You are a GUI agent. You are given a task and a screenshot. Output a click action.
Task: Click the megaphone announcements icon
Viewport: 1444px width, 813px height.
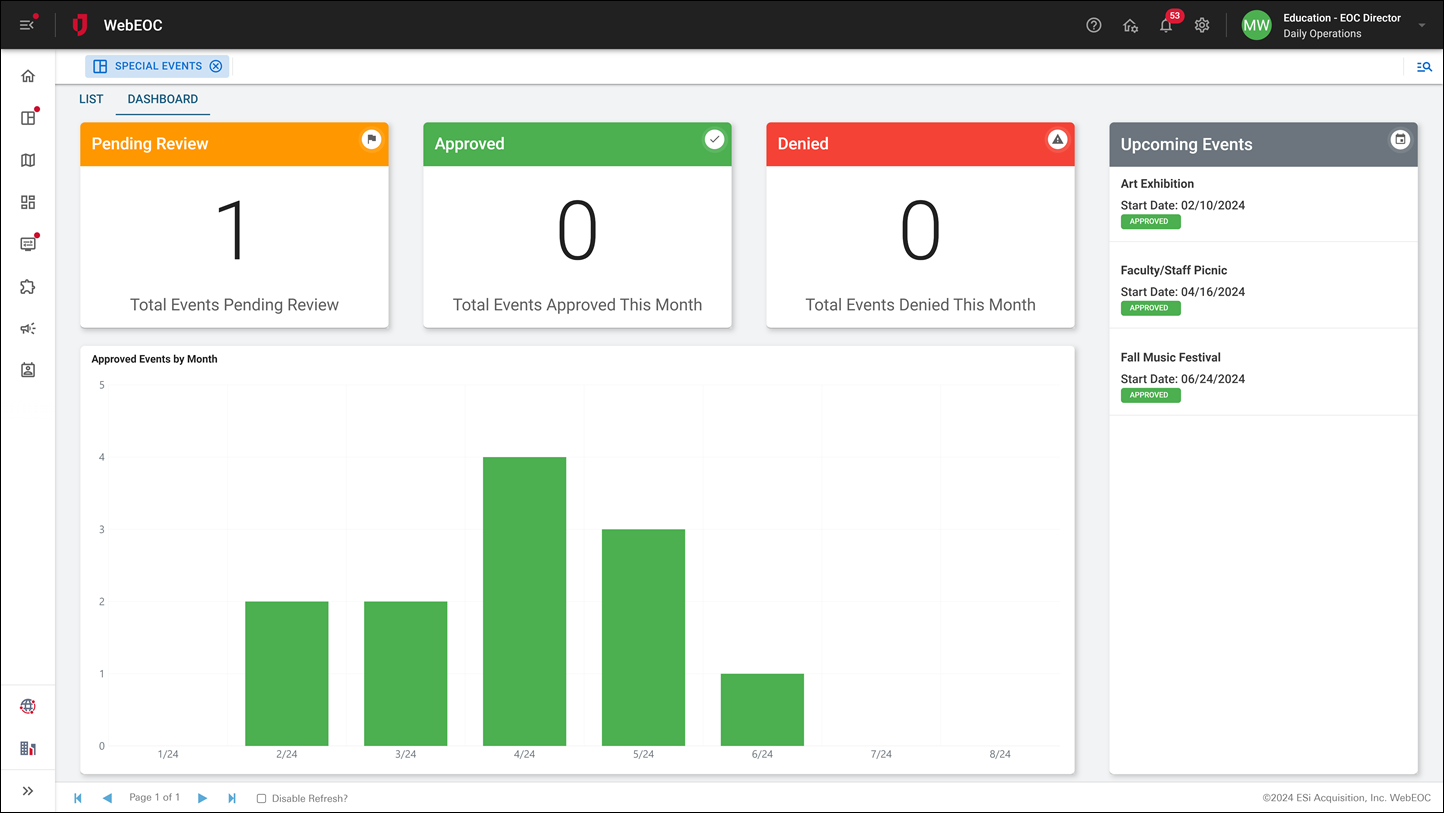[27, 328]
